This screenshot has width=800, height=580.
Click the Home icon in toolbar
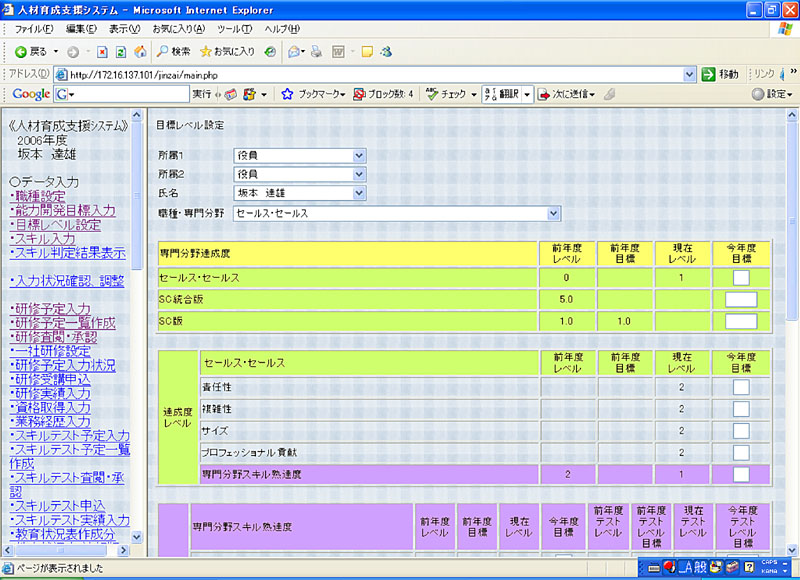(139, 51)
